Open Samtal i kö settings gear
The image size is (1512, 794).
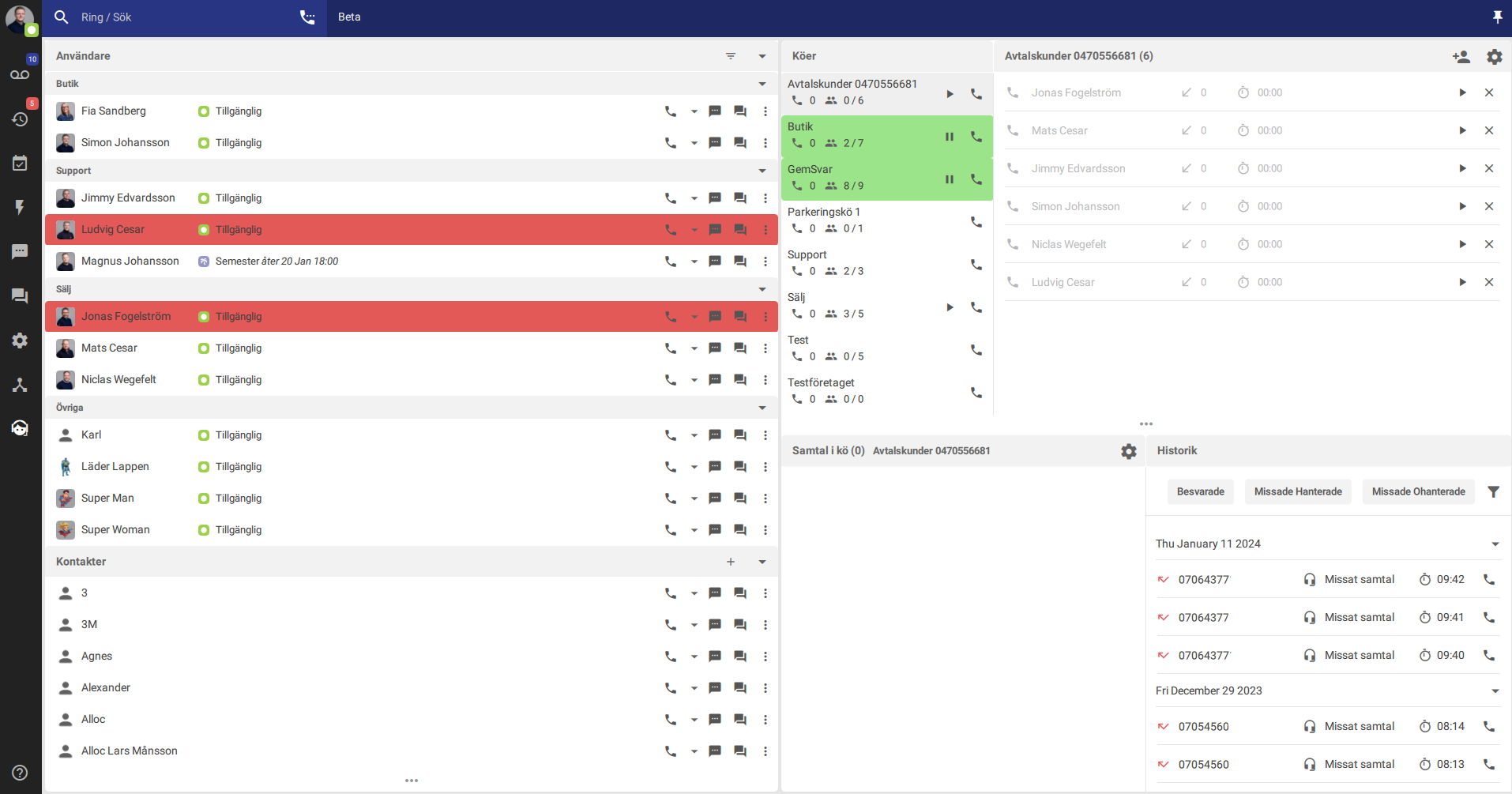(1129, 451)
